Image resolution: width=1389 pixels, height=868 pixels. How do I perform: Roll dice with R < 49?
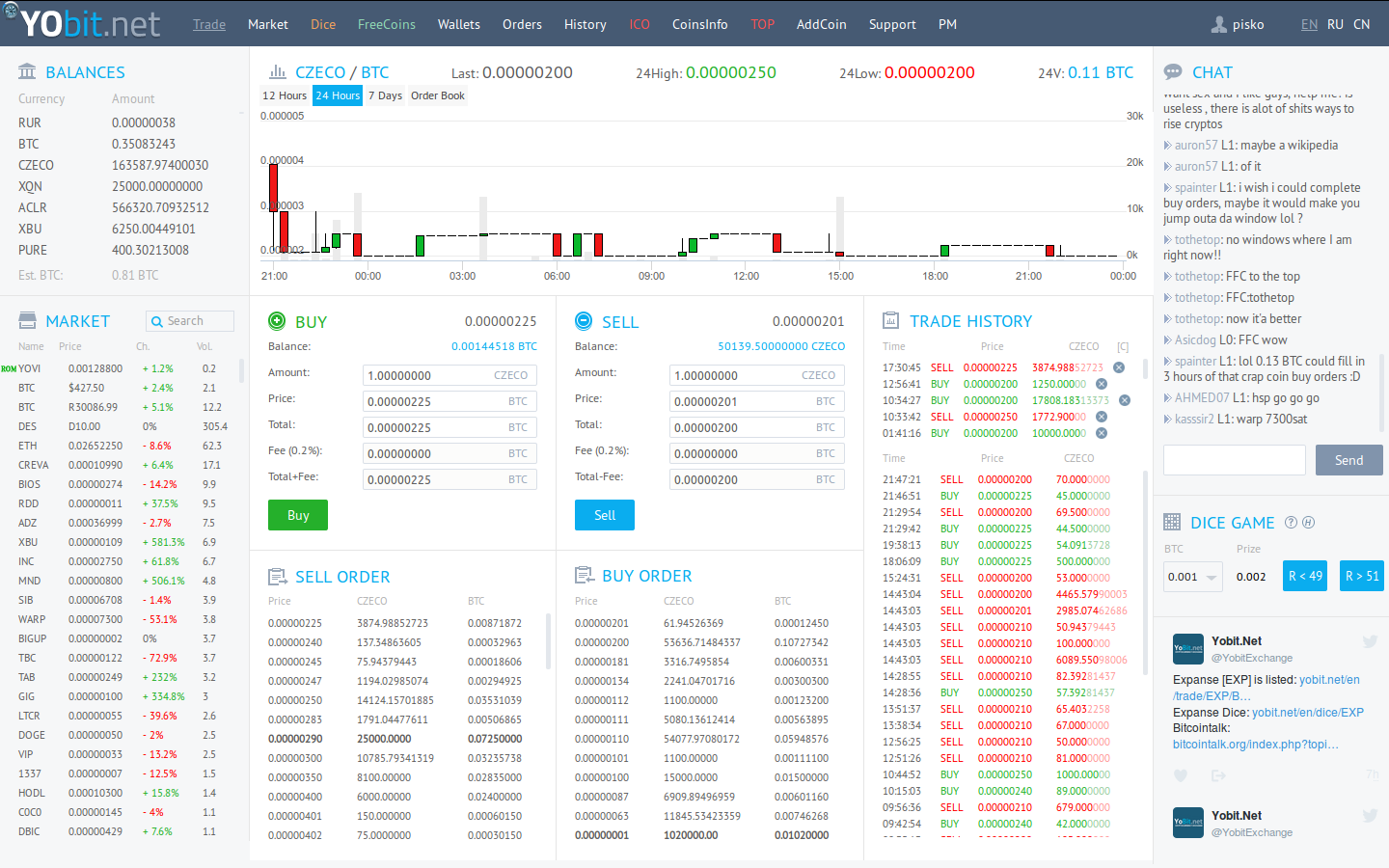[x=1304, y=576]
